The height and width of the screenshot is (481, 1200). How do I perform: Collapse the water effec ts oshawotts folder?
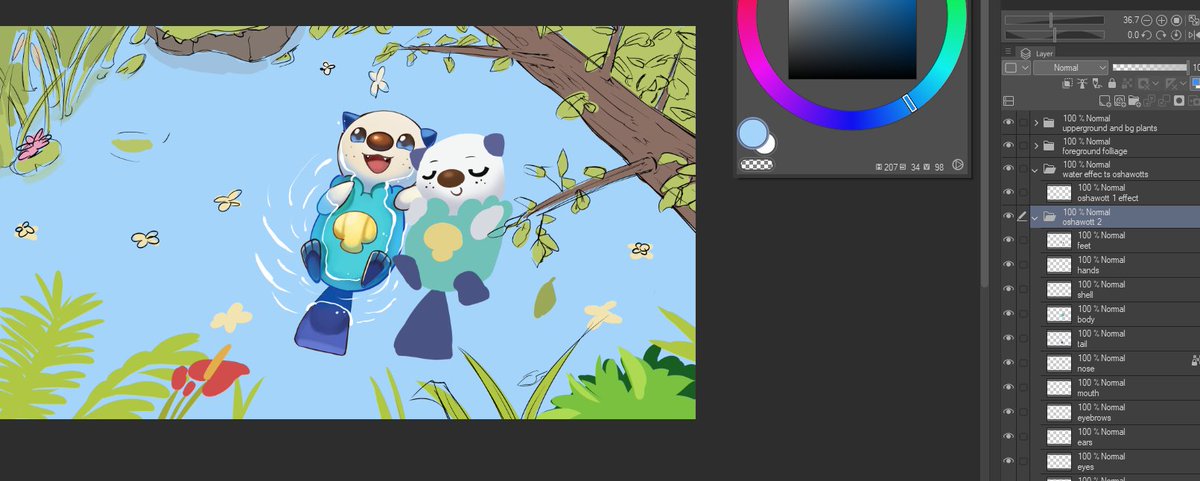coord(1035,170)
